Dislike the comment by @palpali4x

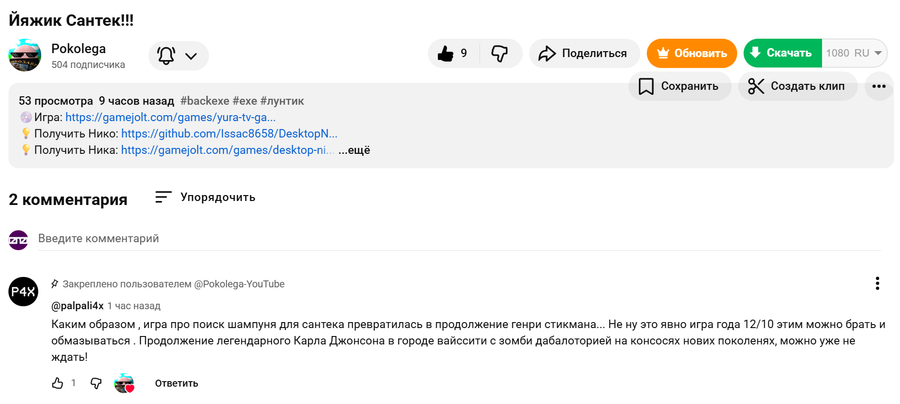96,383
